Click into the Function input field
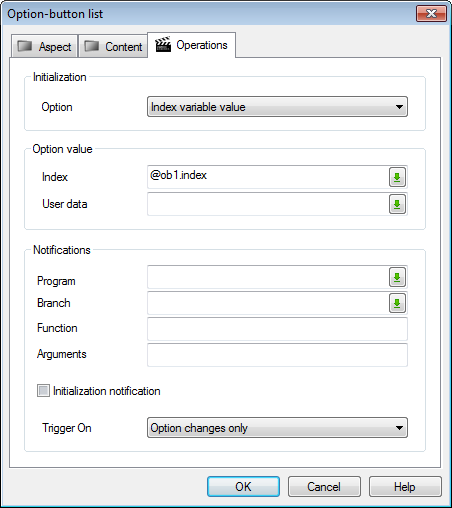Viewport: 452px width, 508px height. 277,329
